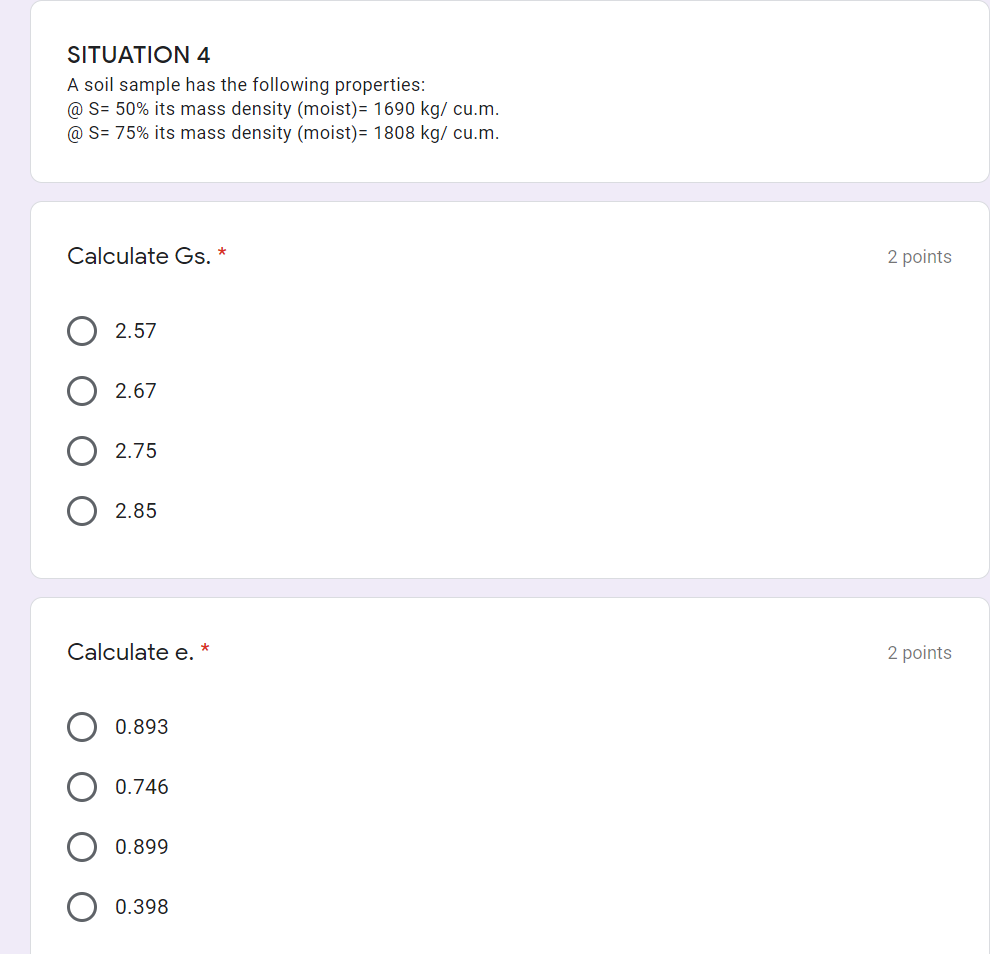Select 2.85 radio circle for Gs
This screenshot has width=990, height=954.
pos(82,511)
